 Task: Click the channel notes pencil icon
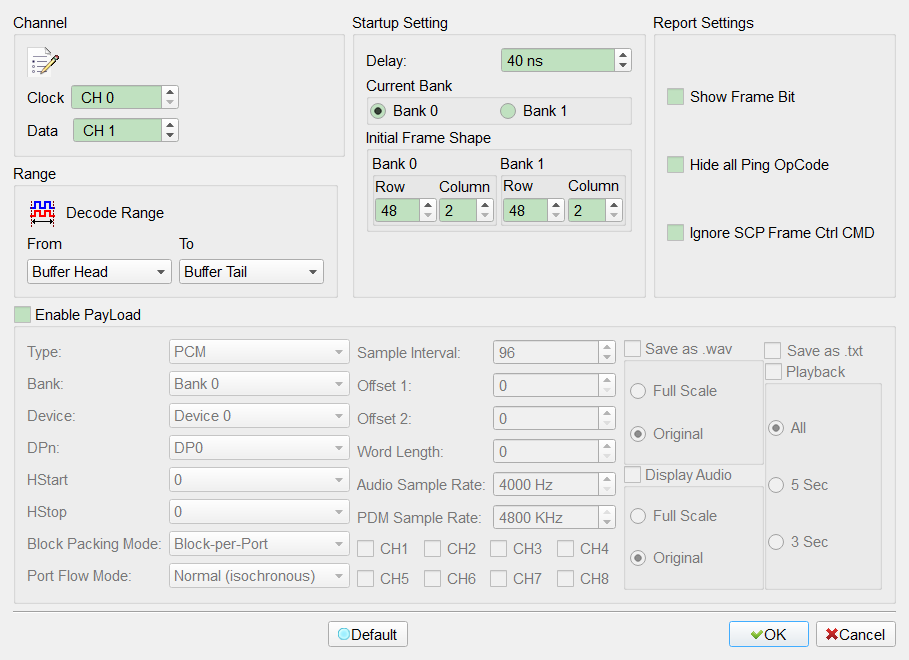[43, 61]
